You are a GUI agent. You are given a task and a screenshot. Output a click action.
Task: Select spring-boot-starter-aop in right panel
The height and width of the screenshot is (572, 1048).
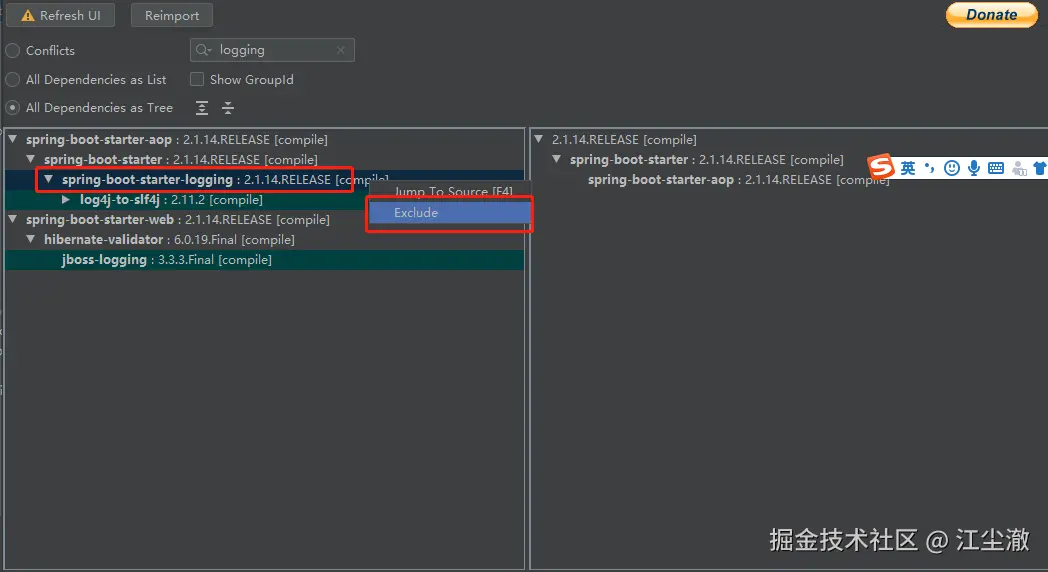pos(738,180)
